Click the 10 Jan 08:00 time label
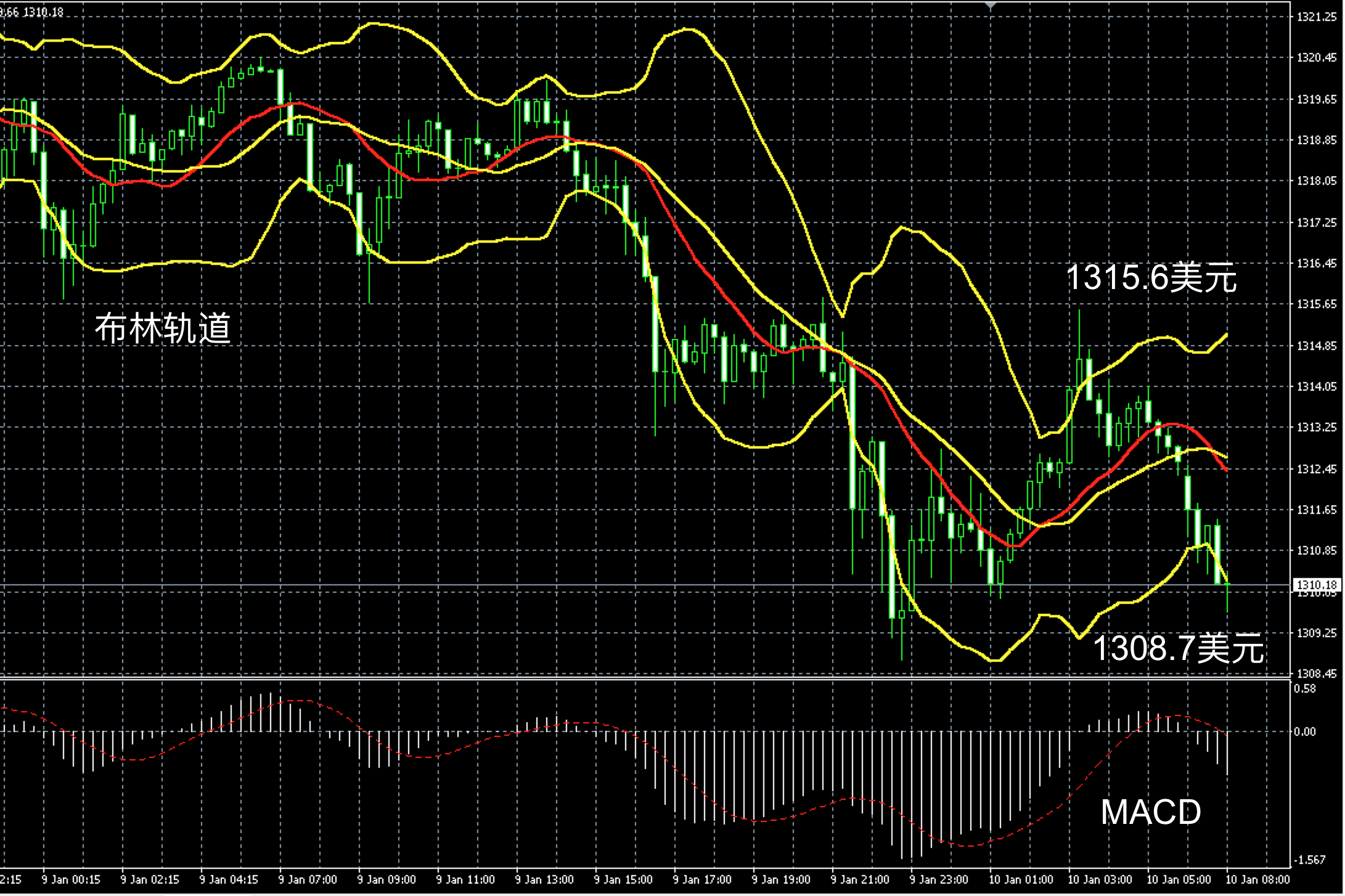Image resolution: width=1345 pixels, height=896 pixels. tap(1257, 879)
